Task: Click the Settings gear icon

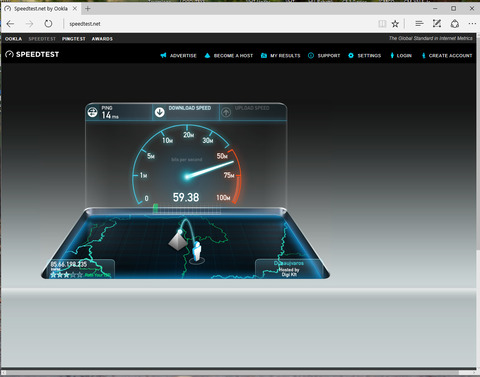Action: [x=351, y=55]
